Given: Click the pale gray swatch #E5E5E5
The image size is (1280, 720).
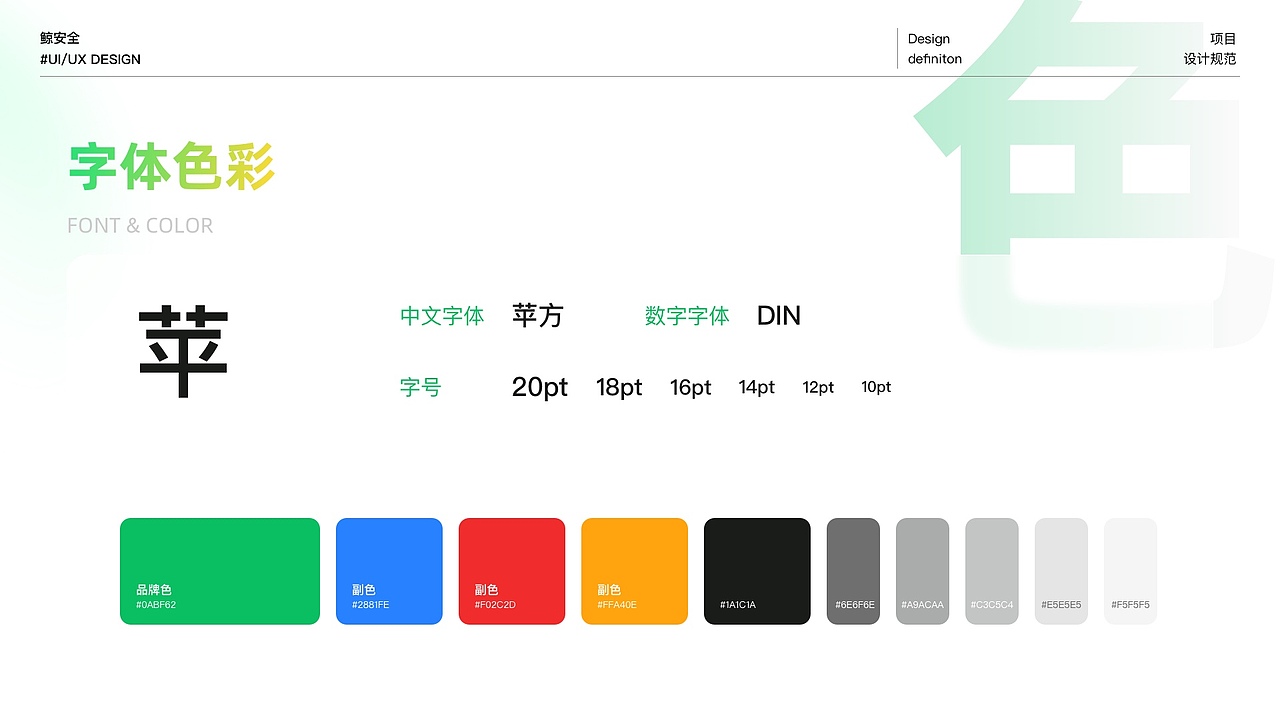Looking at the screenshot, I should click(x=1061, y=571).
